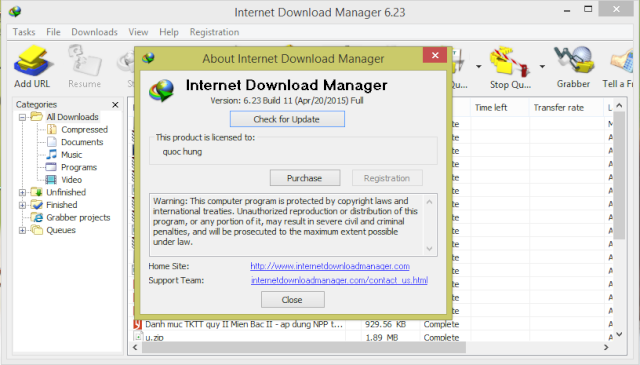
Task: Open the Grabber tool
Action: (x=573, y=67)
